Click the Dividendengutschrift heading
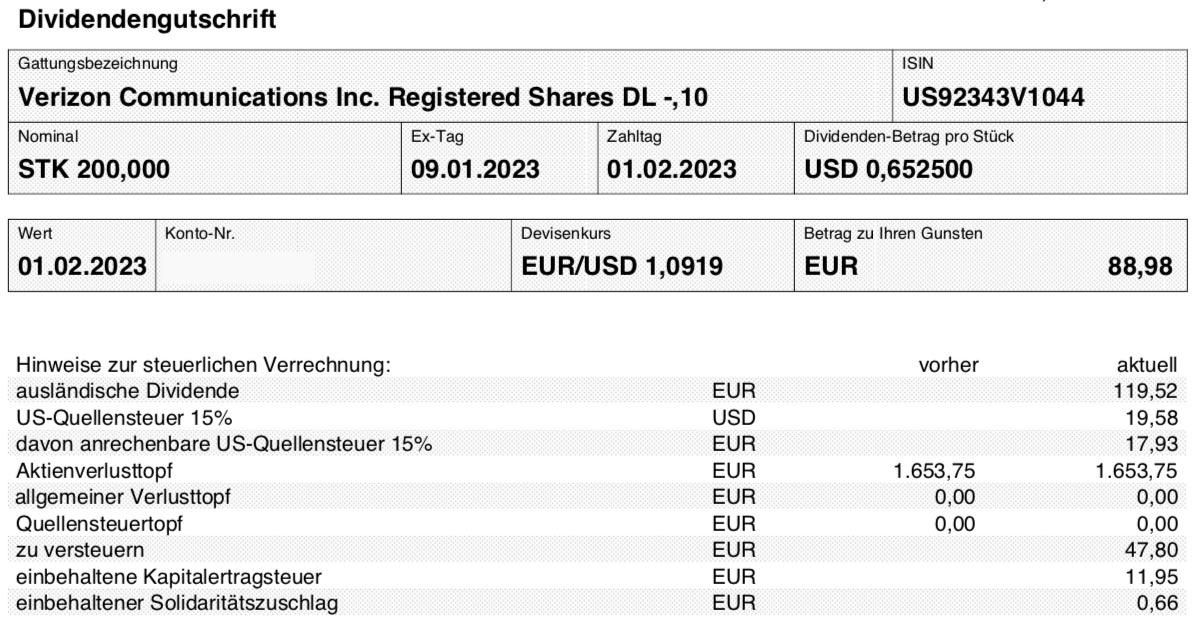Viewport: 1194px width, 620px height. pyautogui.click(x=147, y=19)
